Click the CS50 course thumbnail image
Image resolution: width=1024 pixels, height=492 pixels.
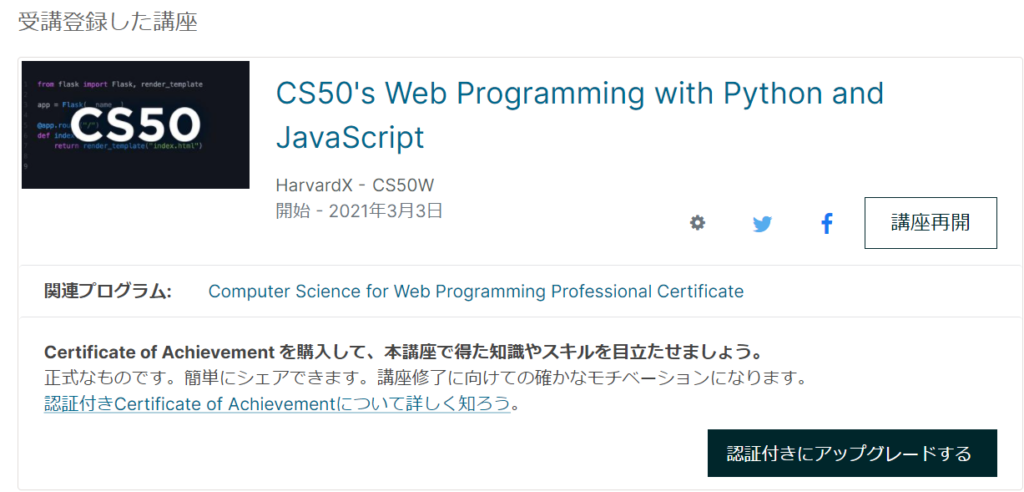pos(136,125)
